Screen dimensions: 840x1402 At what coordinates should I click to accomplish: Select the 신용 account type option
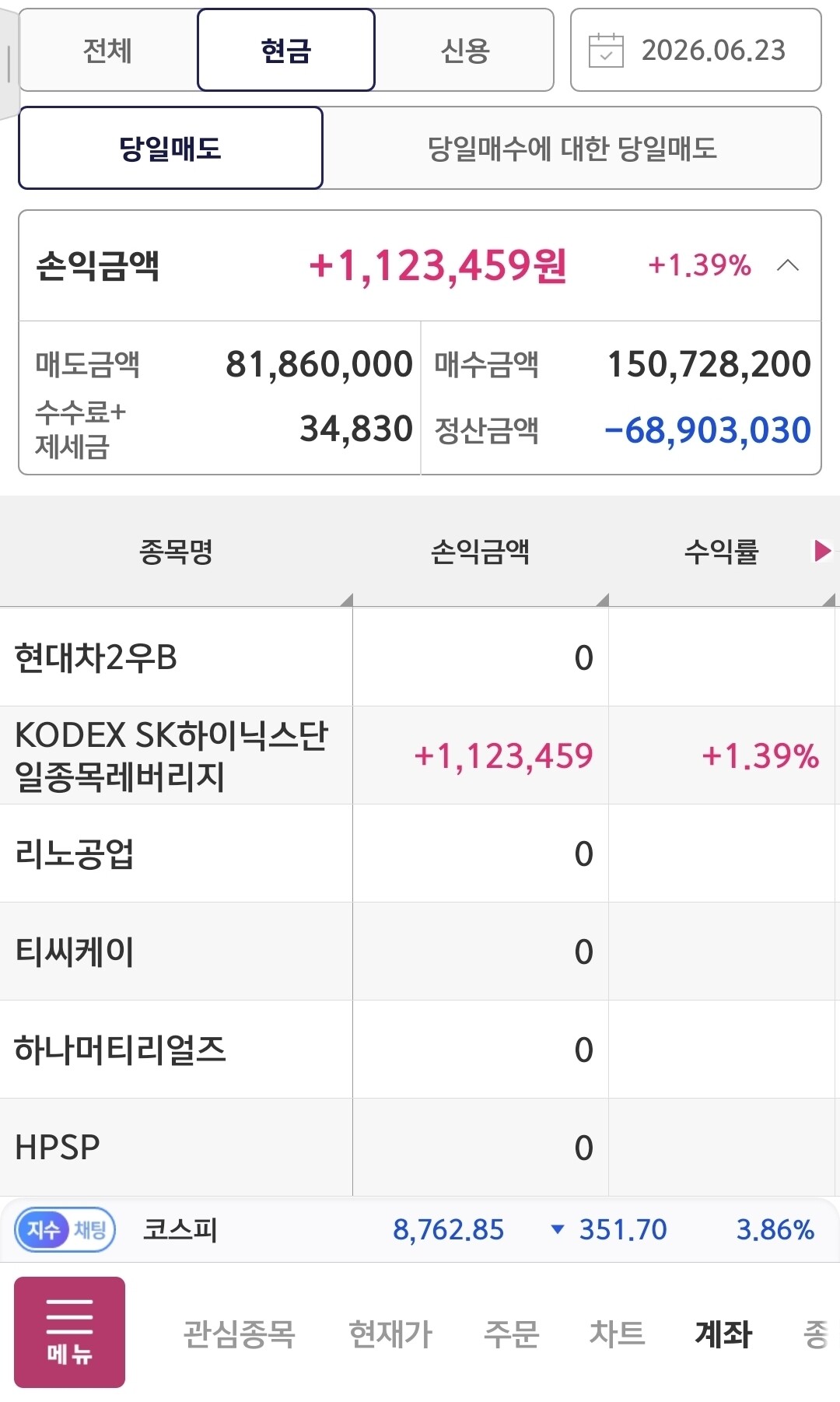pyautogui.click(x=464, y=51)
